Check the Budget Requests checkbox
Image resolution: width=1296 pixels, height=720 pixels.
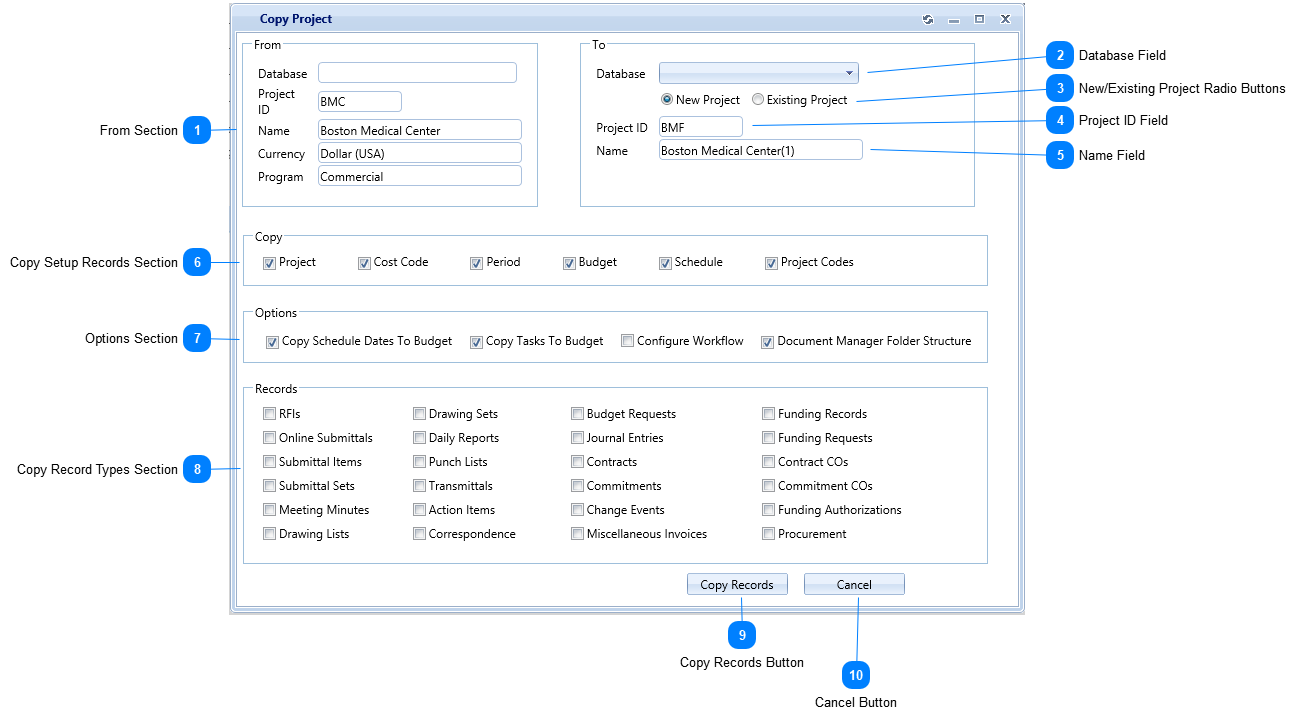578,414
